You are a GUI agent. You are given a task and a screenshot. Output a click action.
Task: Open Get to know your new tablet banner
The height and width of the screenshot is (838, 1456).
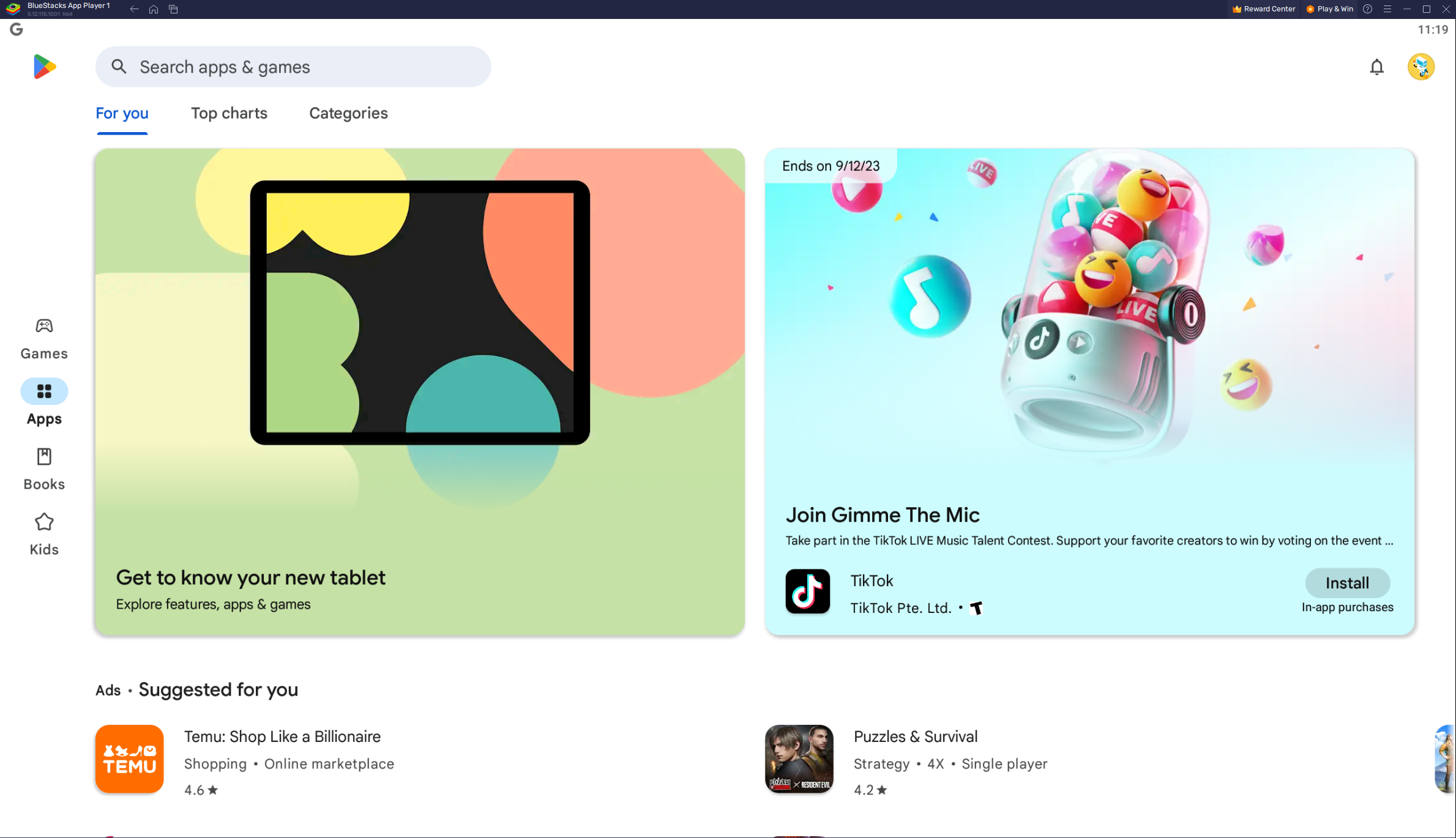[419, 391]
